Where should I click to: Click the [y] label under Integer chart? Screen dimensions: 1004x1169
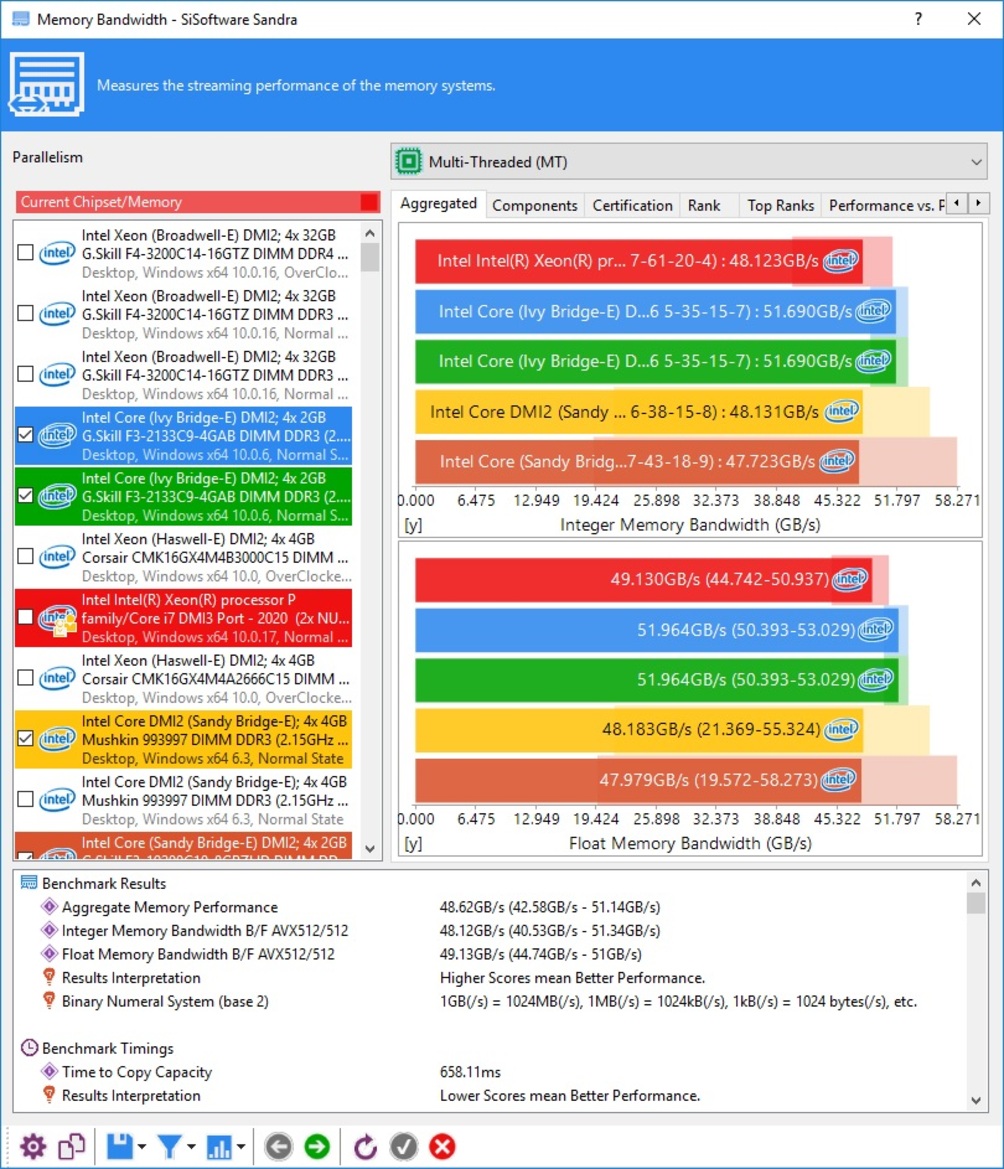pyautogui.click(x=412, y=525)
